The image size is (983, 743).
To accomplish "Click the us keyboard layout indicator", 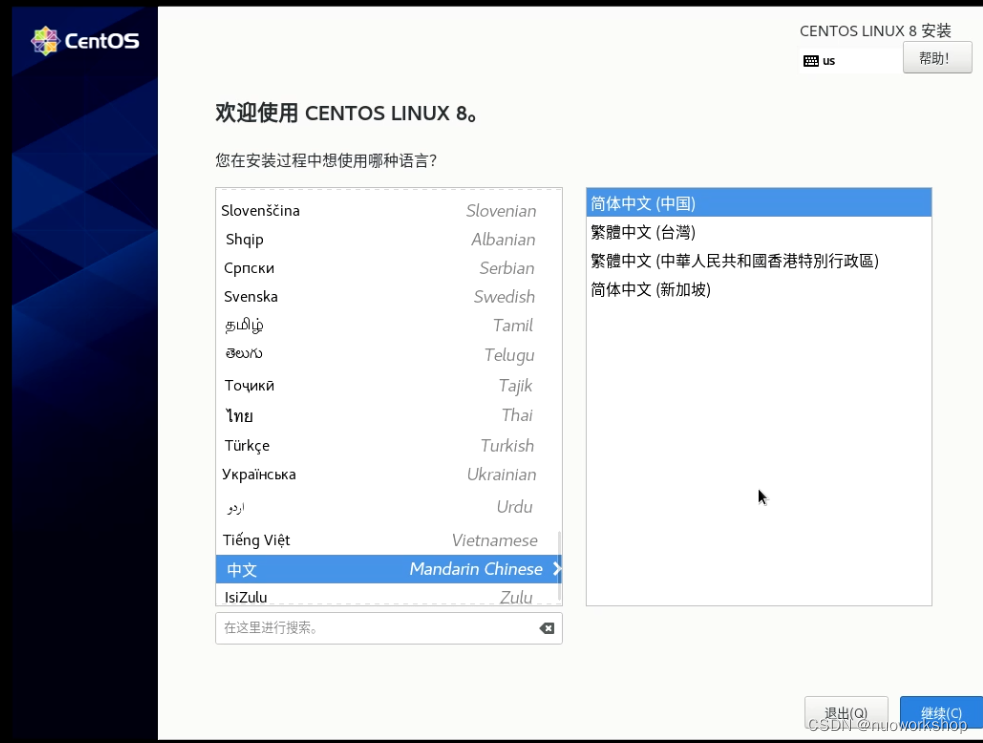I will [829, 61].
